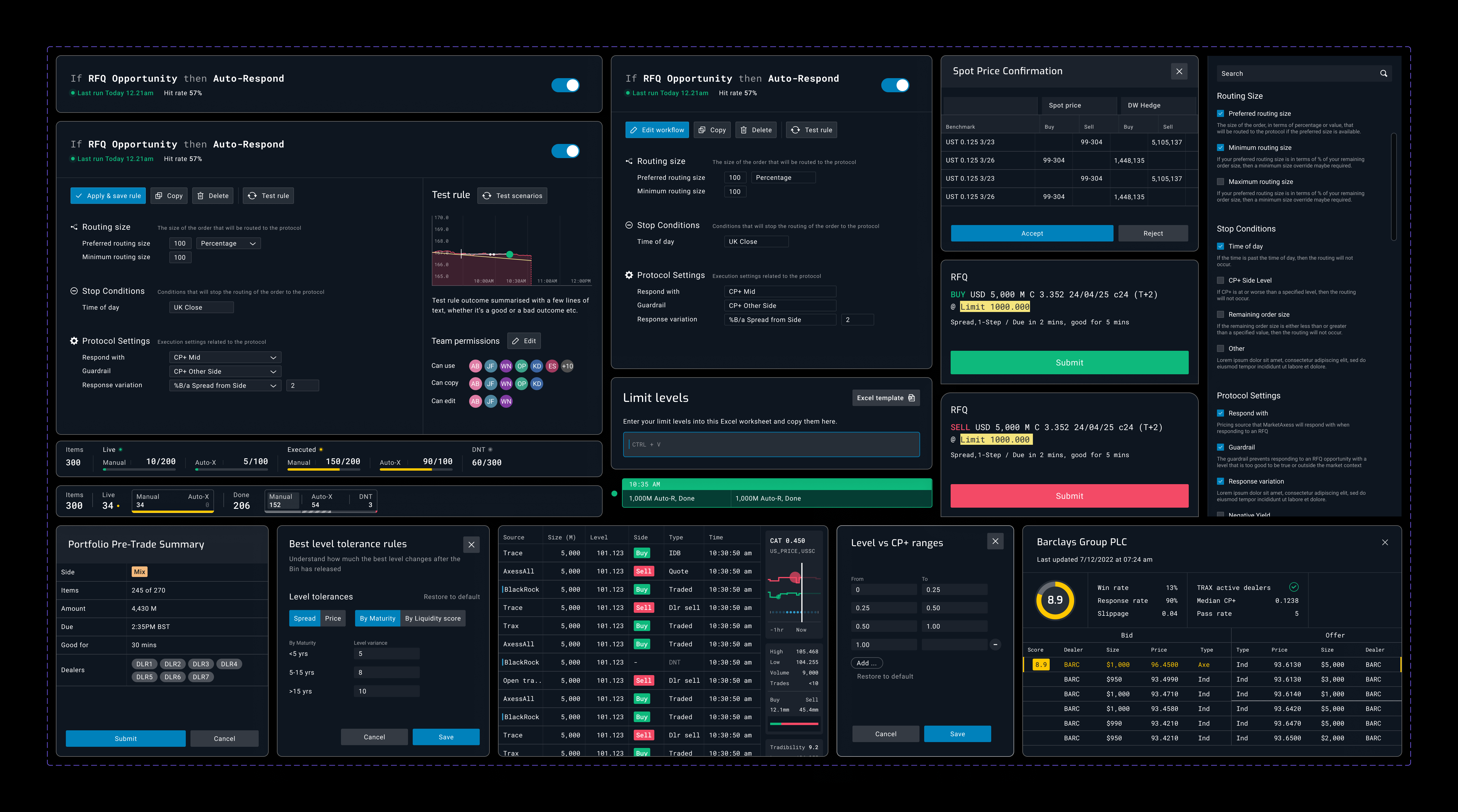Open the CP+ Other Side dropdown with chevron
Image resolution: width=1458 pixels, height=812 pixels.
point(225,372)
